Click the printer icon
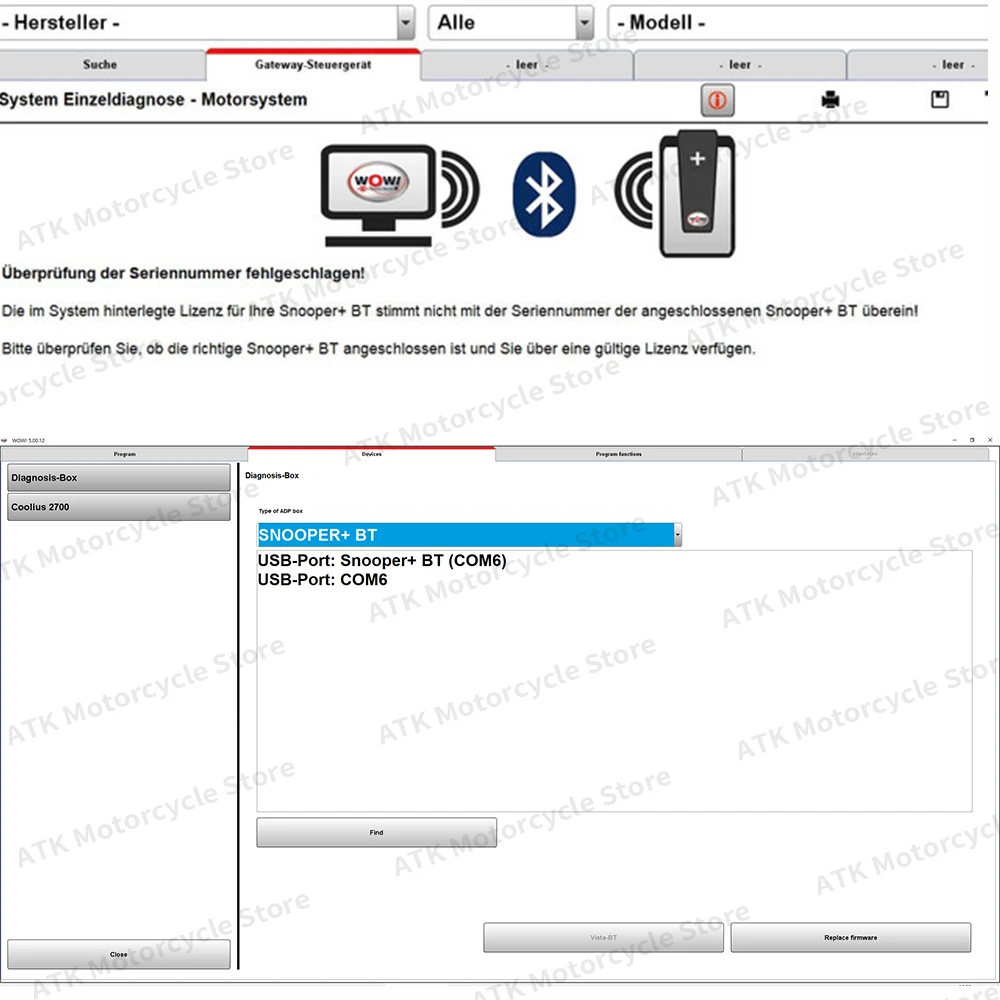This screenshot has width=1000, height=1000. point(830,99)
